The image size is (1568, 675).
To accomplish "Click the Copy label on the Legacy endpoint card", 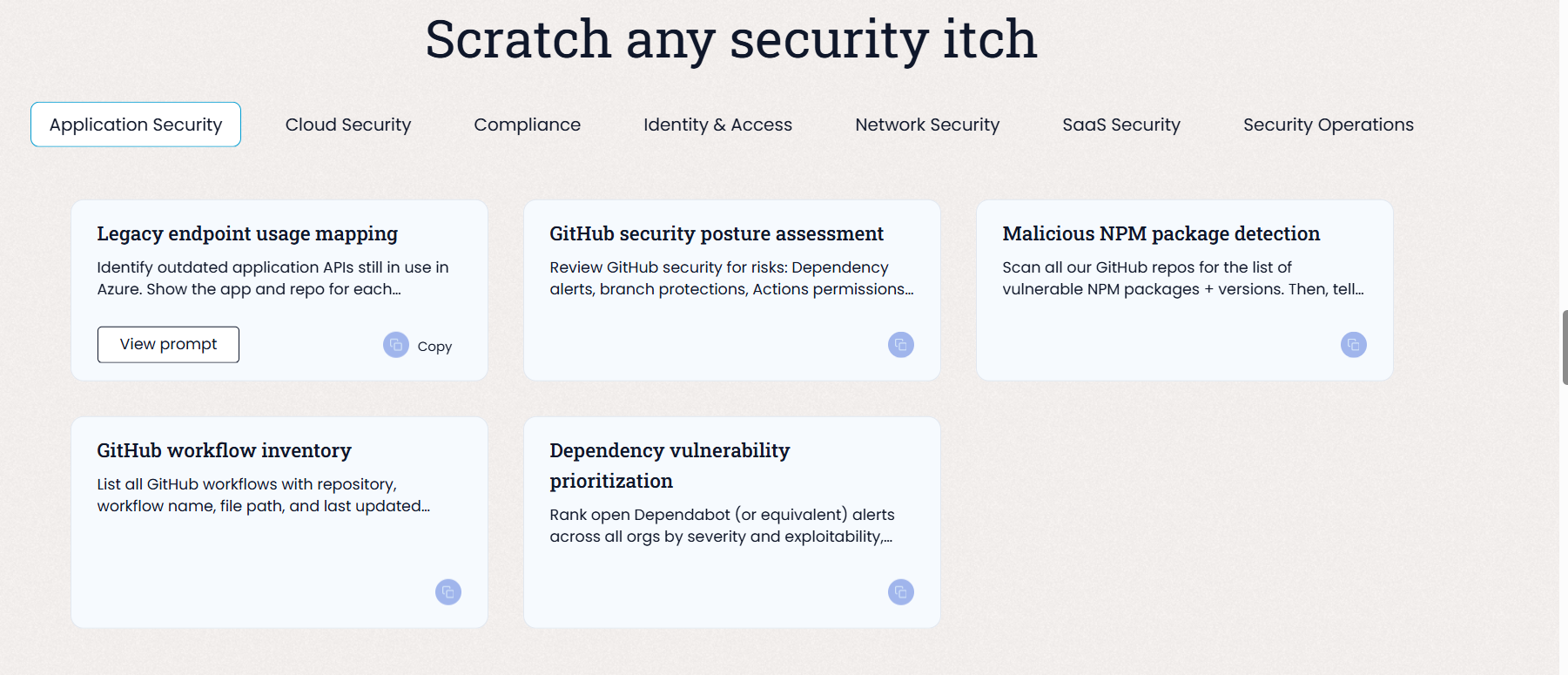I will [x=434, y=347].
